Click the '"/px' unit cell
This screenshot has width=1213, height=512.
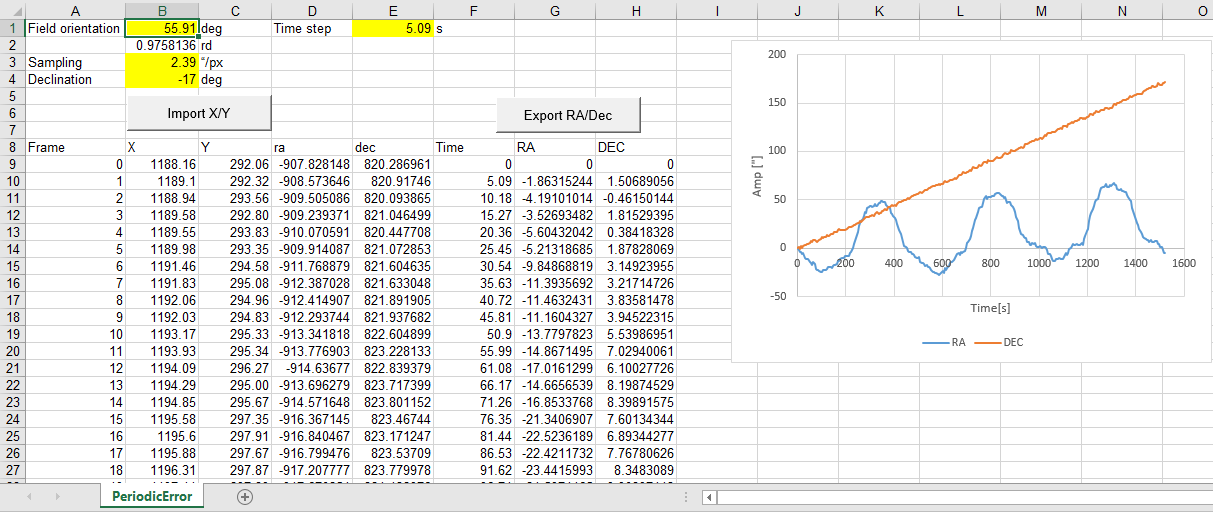(235, 62)
